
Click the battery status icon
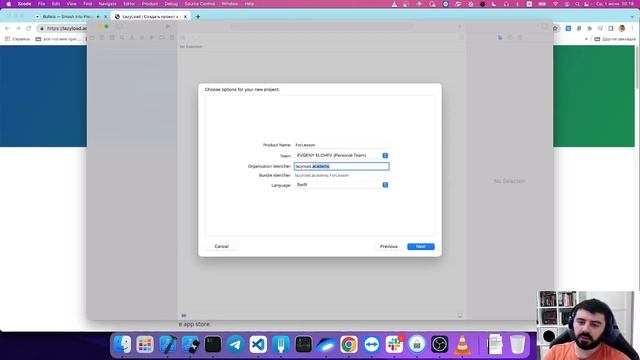[x=542, y=4]
